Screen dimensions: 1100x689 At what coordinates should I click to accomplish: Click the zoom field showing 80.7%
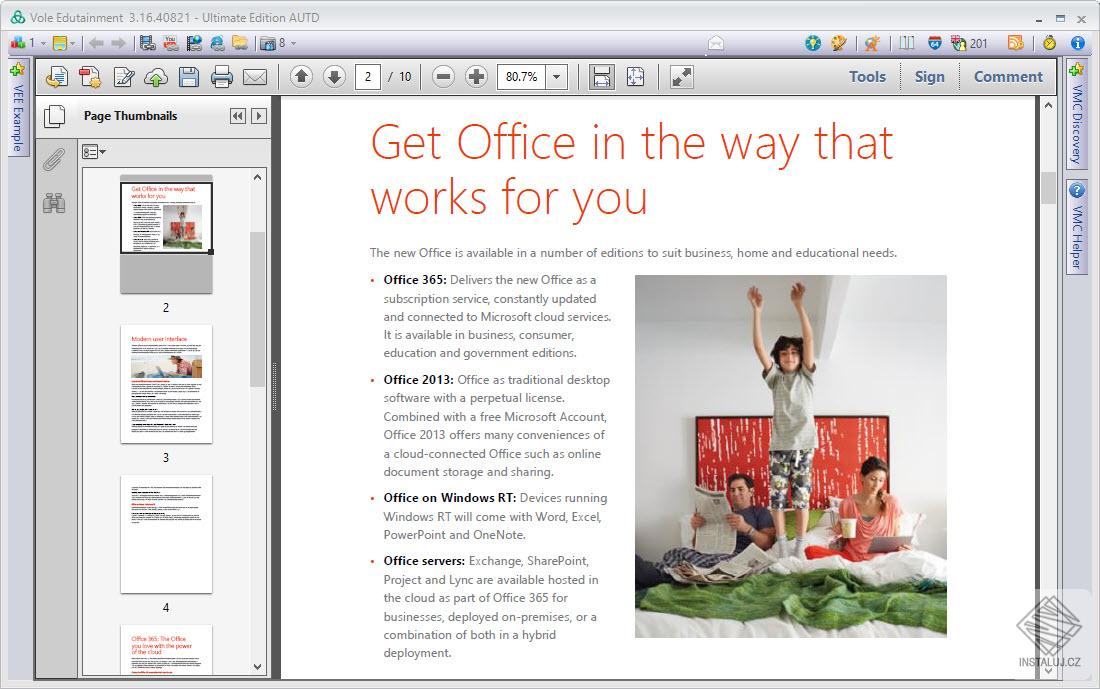[521, 76]
